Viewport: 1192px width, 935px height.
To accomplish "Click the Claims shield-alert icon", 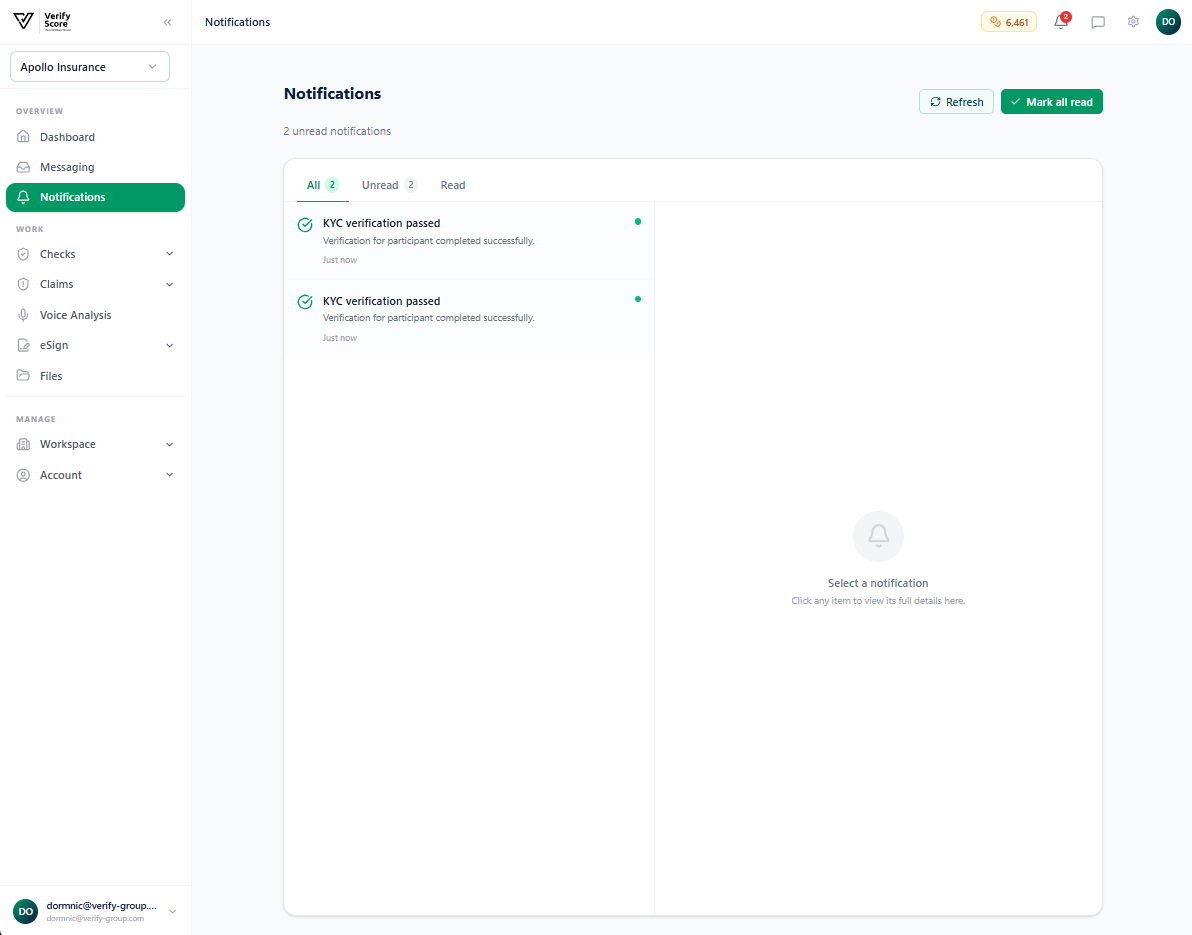I will [24, 284].
